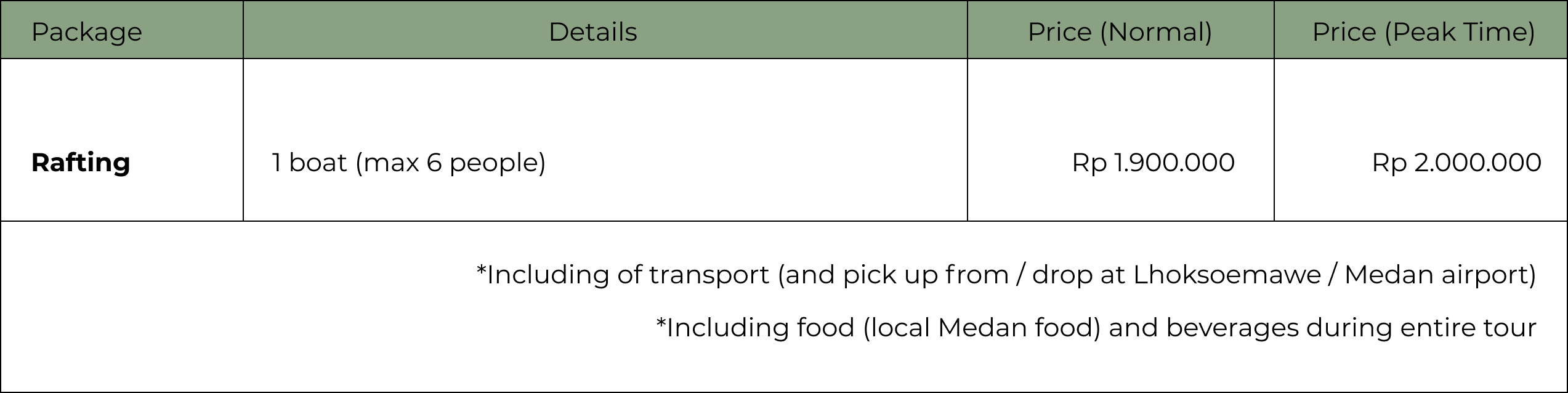Select the "pick up from" phrase
This screenshot has width=1568, height=393.
coord(925,275)
